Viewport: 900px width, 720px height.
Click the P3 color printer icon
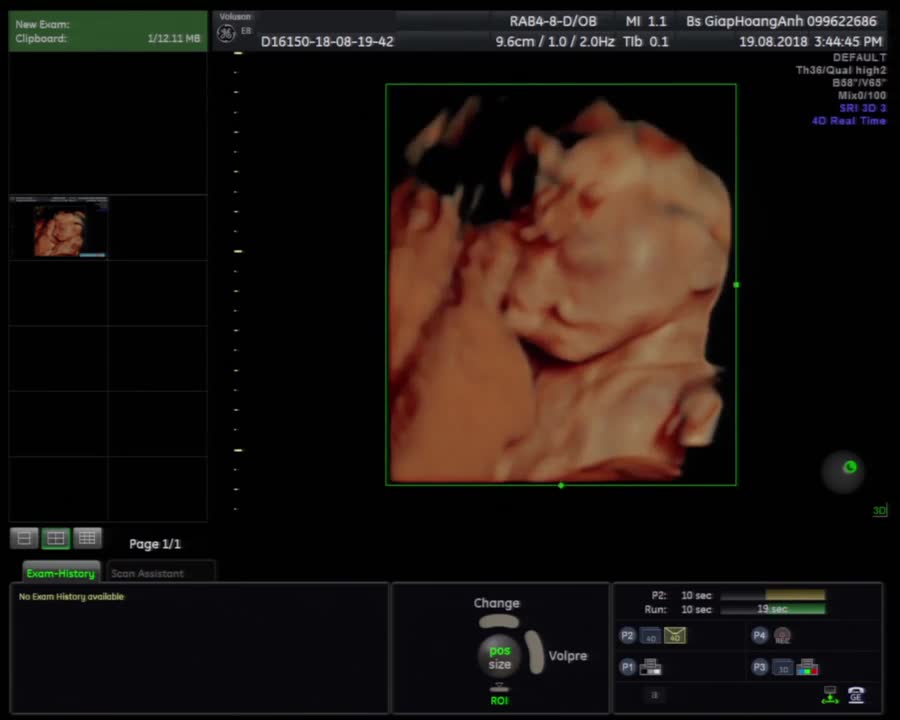(x=808, y=667)
